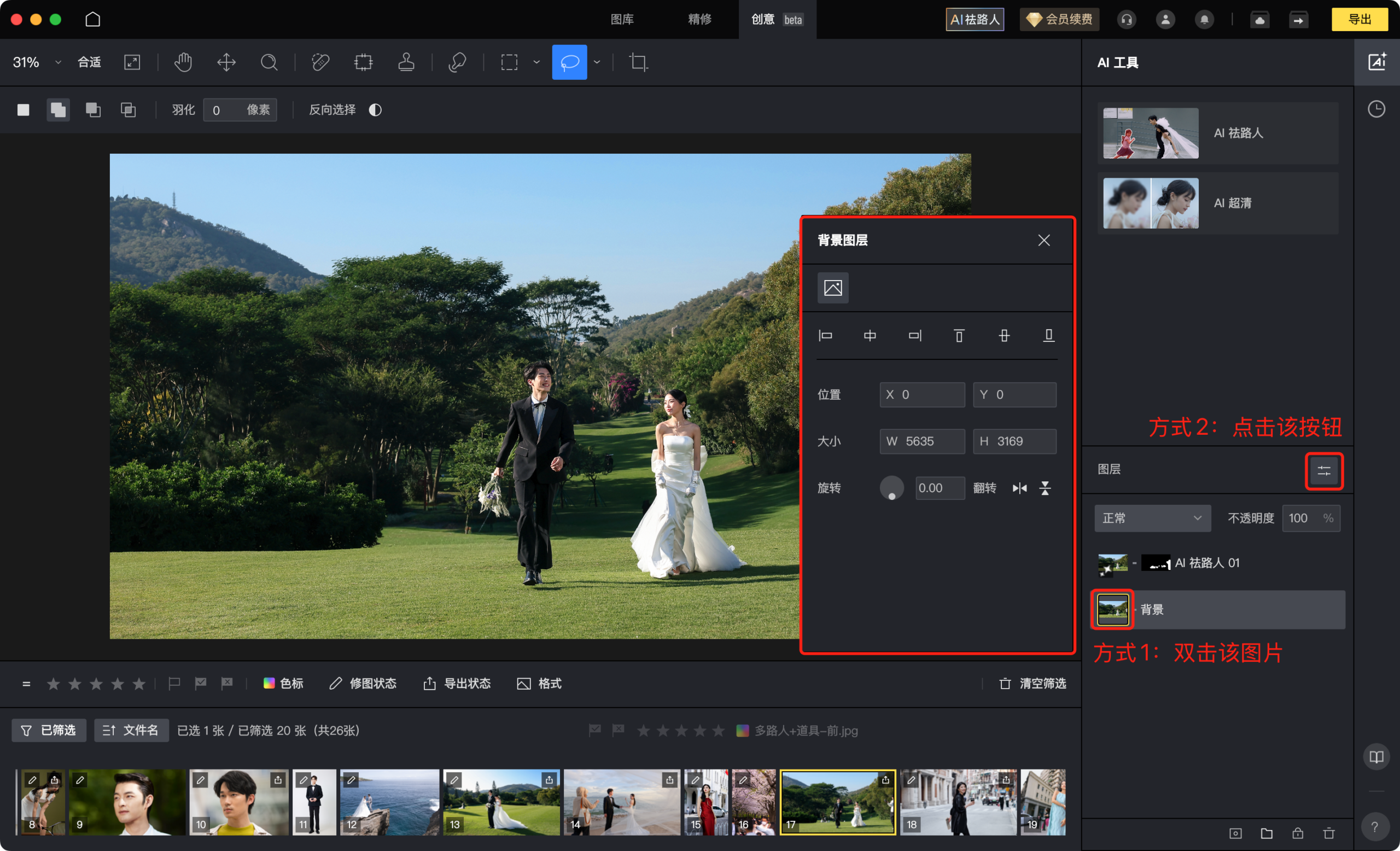Select the hand pan tool
Screen dimensions: 1400x851
(183, 62)
